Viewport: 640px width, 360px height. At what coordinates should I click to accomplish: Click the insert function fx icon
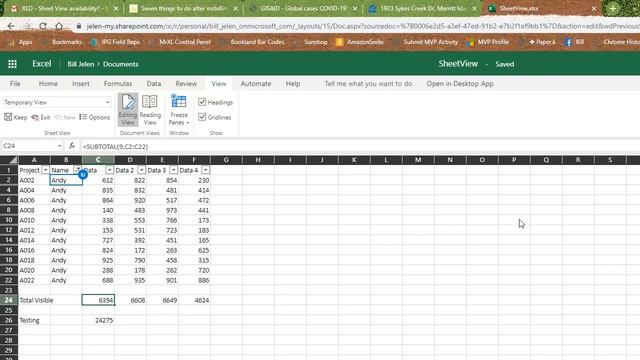72,146
